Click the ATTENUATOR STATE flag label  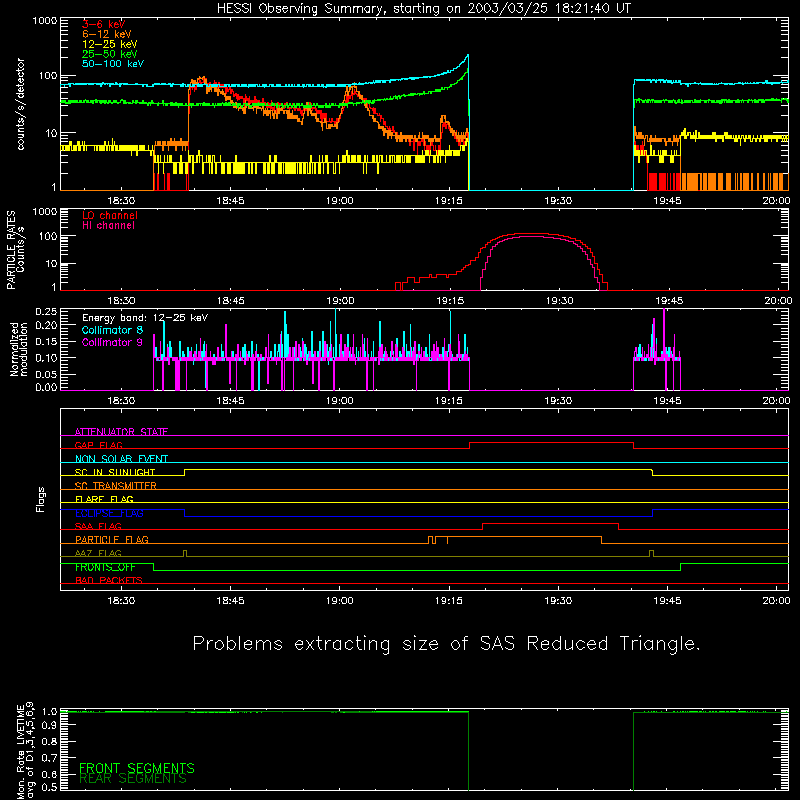[x=121, y=432]
